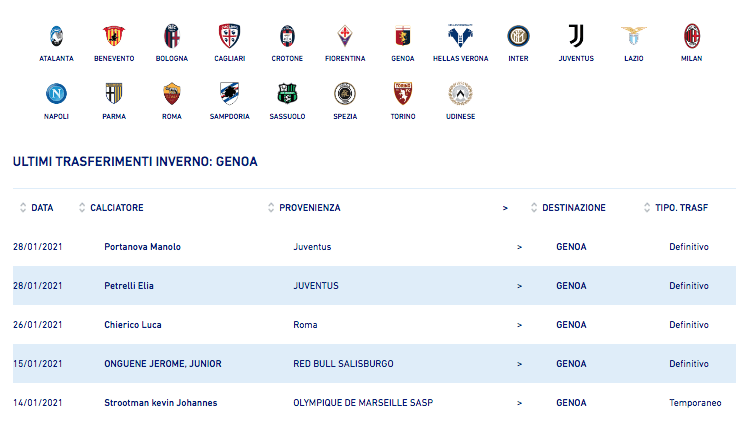Image resolution: width=745 pixels, height=439 pixels.
Task: Choose the Milan team badge
Action: (x=691, y=37)
